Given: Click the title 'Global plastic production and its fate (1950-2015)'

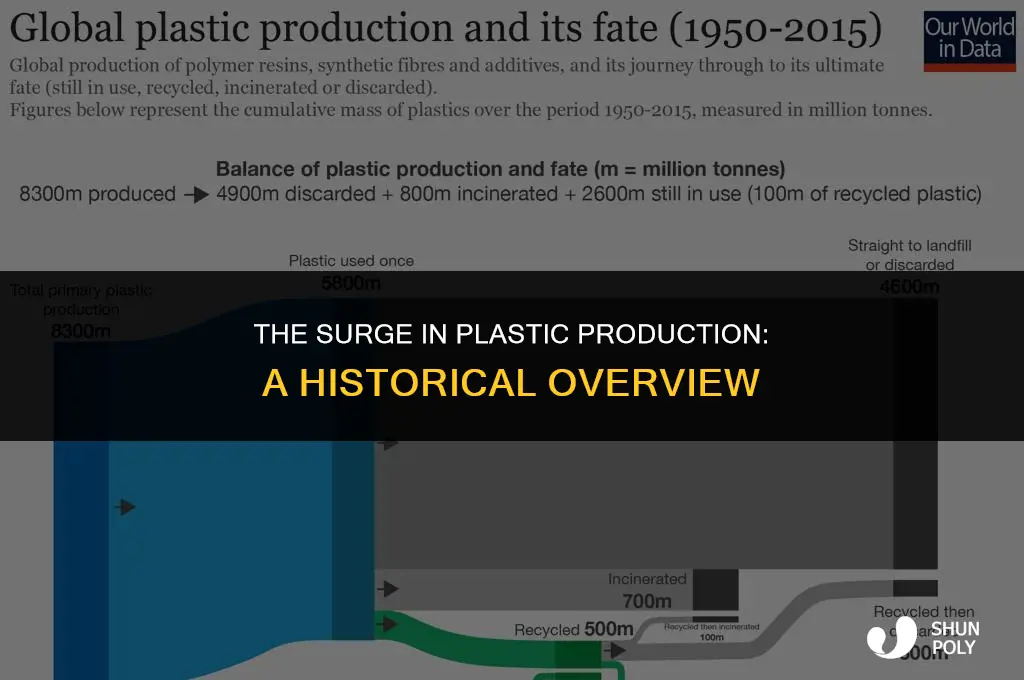Looking at the screenshot, I should coord(445,29).
